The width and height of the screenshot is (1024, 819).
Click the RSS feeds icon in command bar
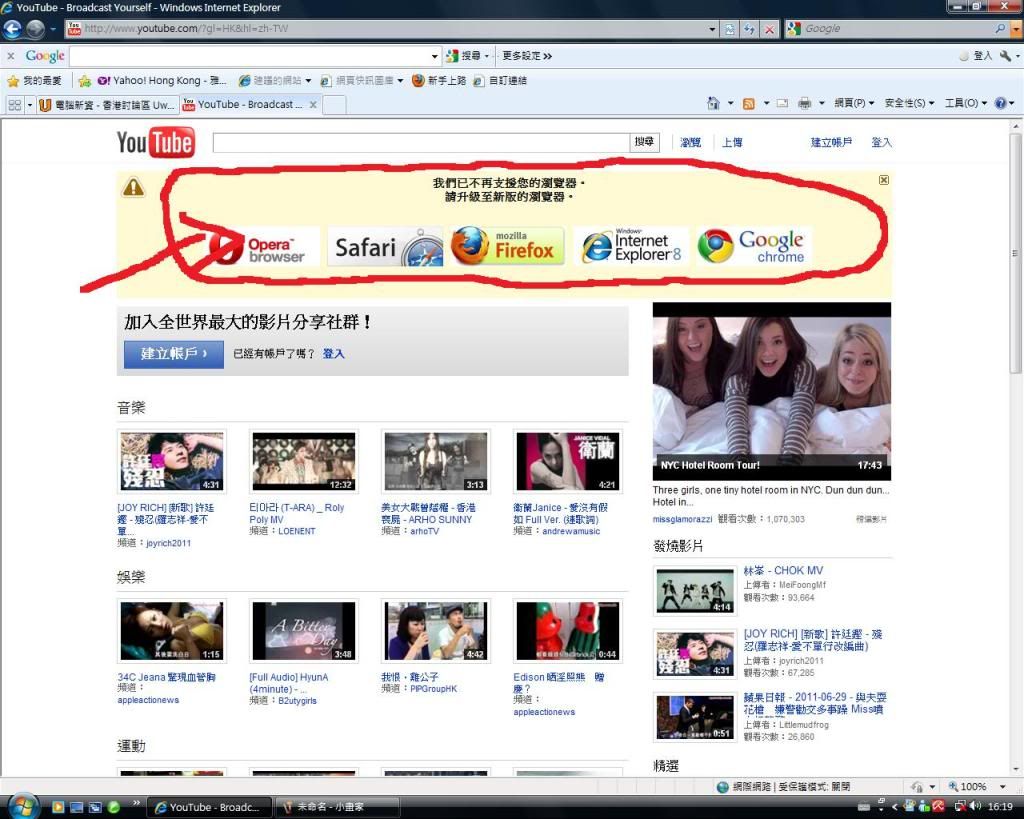tap(749, 103)
